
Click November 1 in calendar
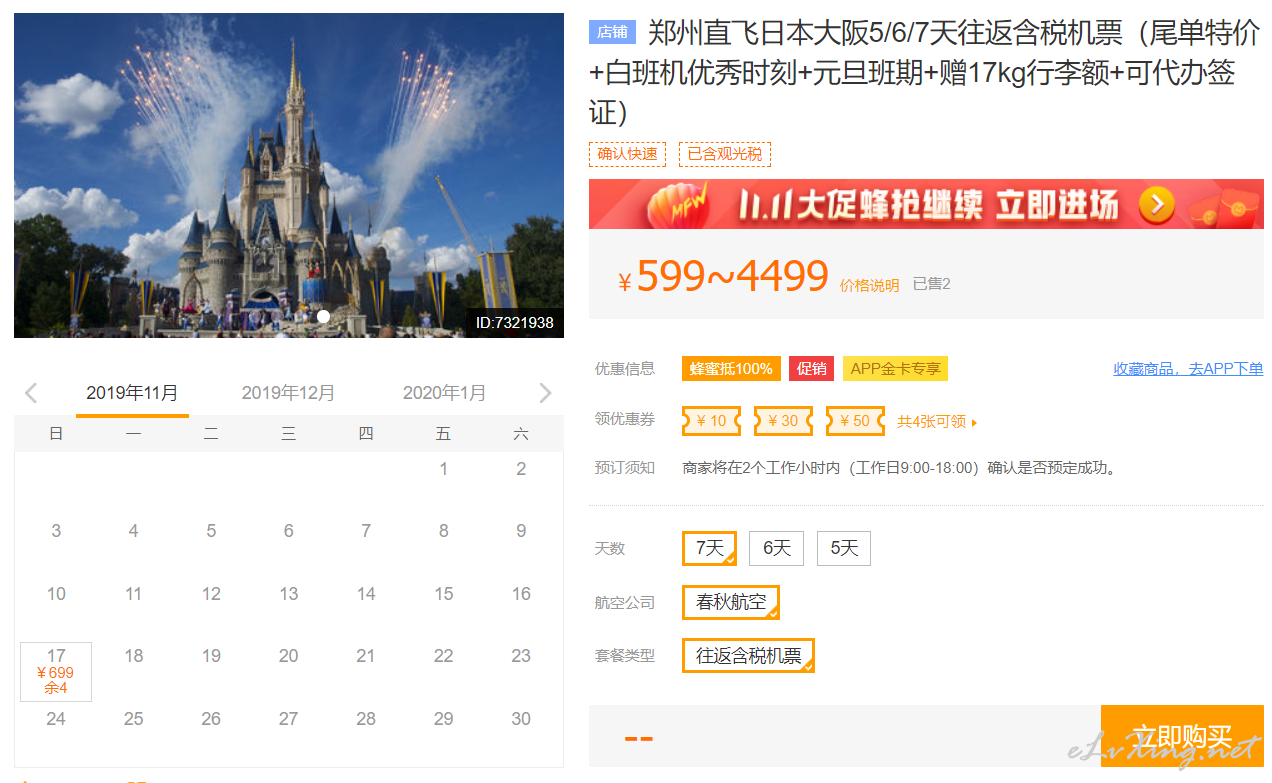(444, 469)
